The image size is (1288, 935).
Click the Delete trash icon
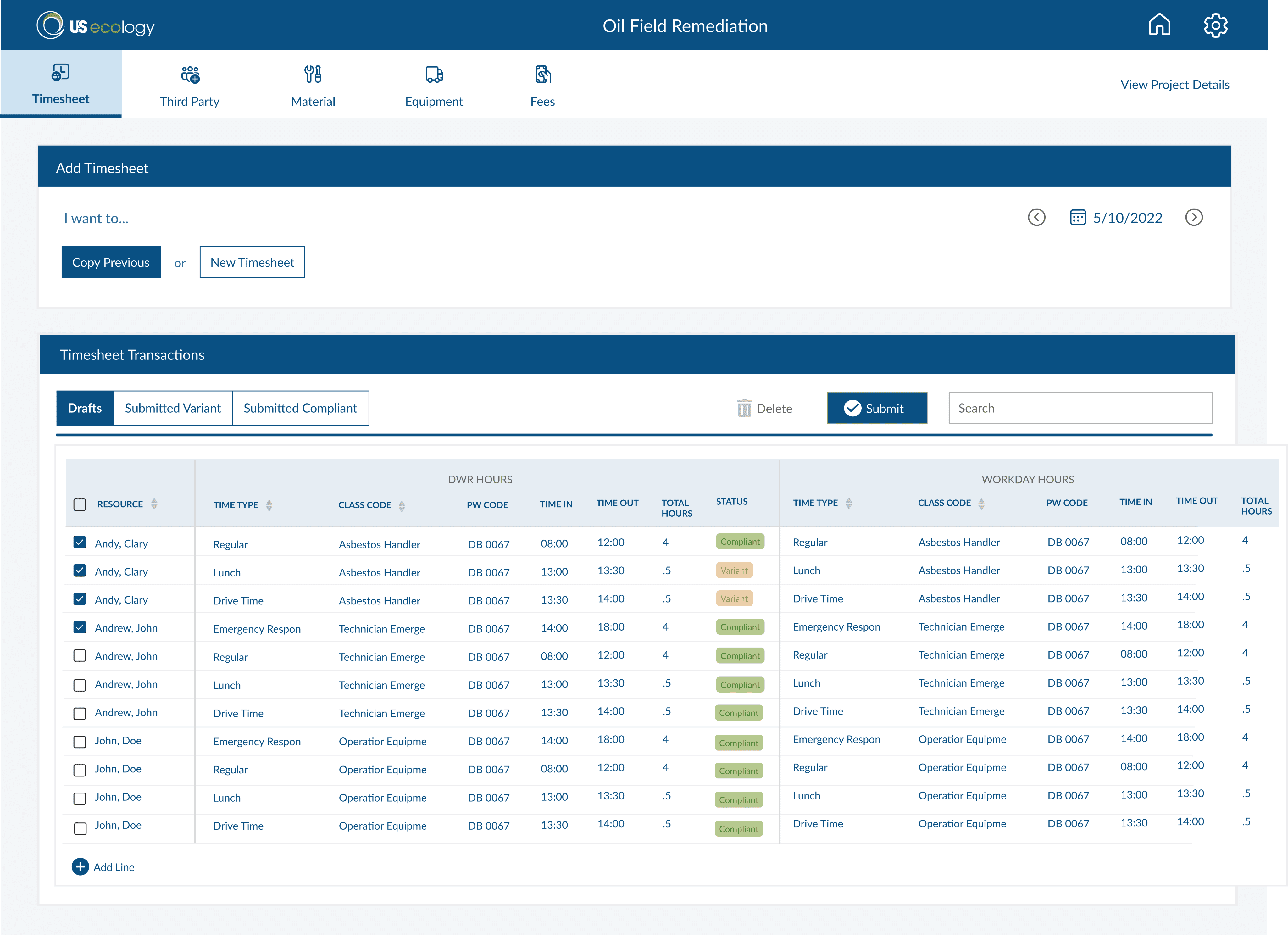click(x=744, y=409)
